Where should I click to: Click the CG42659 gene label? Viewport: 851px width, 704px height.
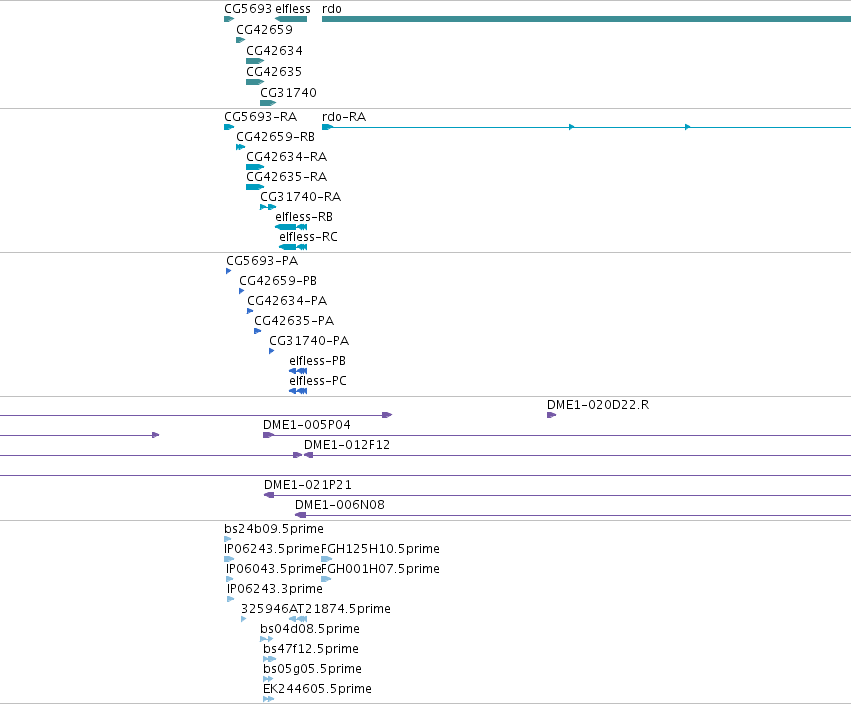click(x=264, y=29)
